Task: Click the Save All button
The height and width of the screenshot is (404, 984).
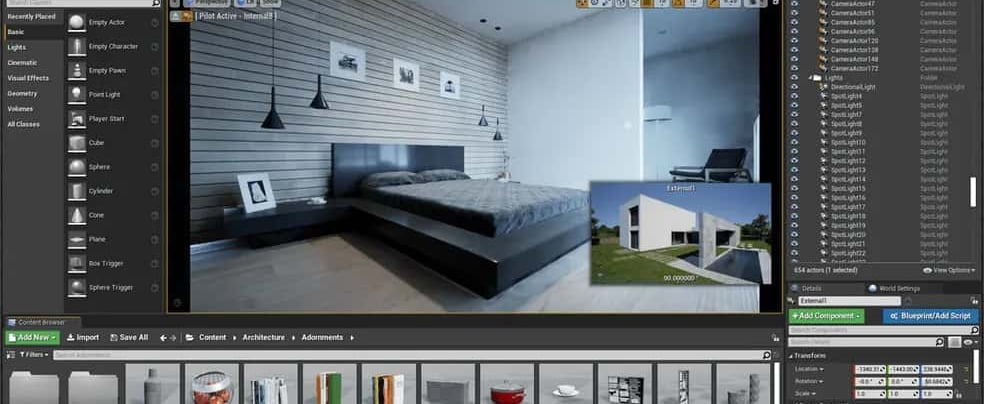Action: point(129,338)
